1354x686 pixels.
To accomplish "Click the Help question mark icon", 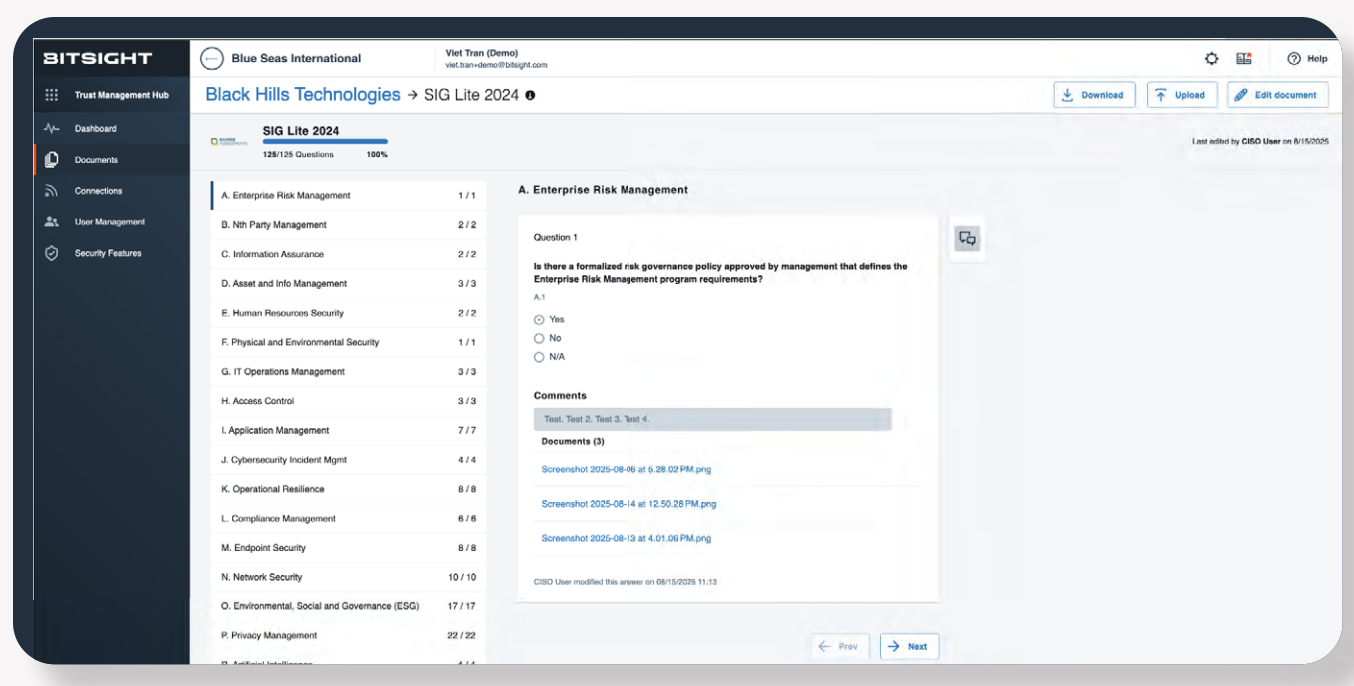I will [x=1294, y=59].
